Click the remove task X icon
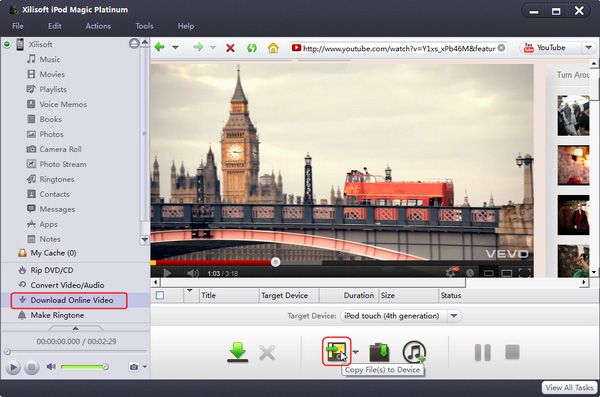 tap(267, 353)
